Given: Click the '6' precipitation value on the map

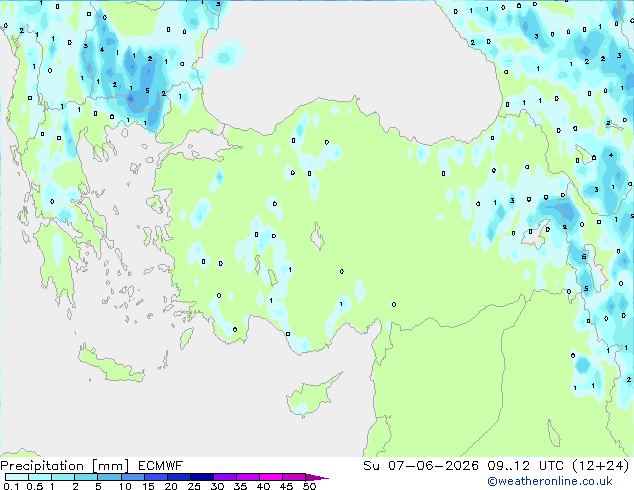Looking at the screenshot, I should [584, 257].
